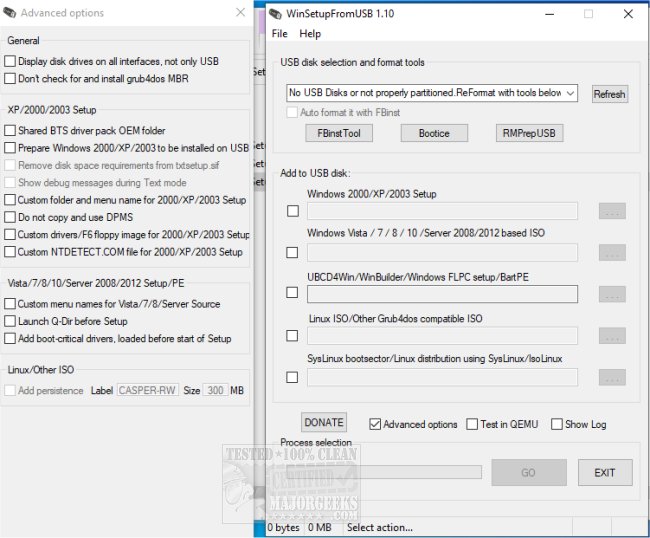This screenshot has height=538, width=650.
Task: Minimize the WinSetupFromUSB window
Action: (x=550, y=14)
